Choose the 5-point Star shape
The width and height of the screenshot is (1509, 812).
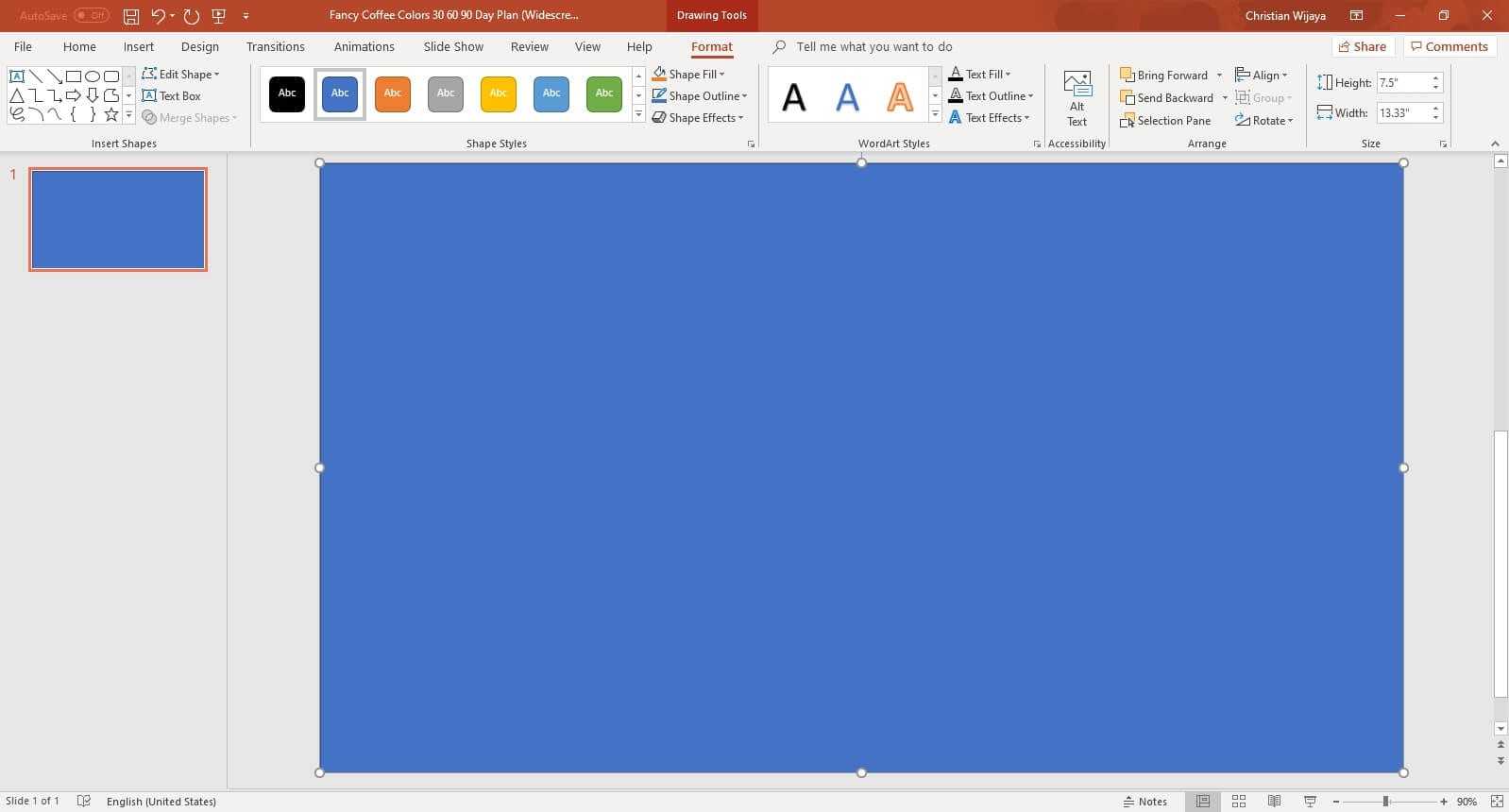(x=111, y=114)
